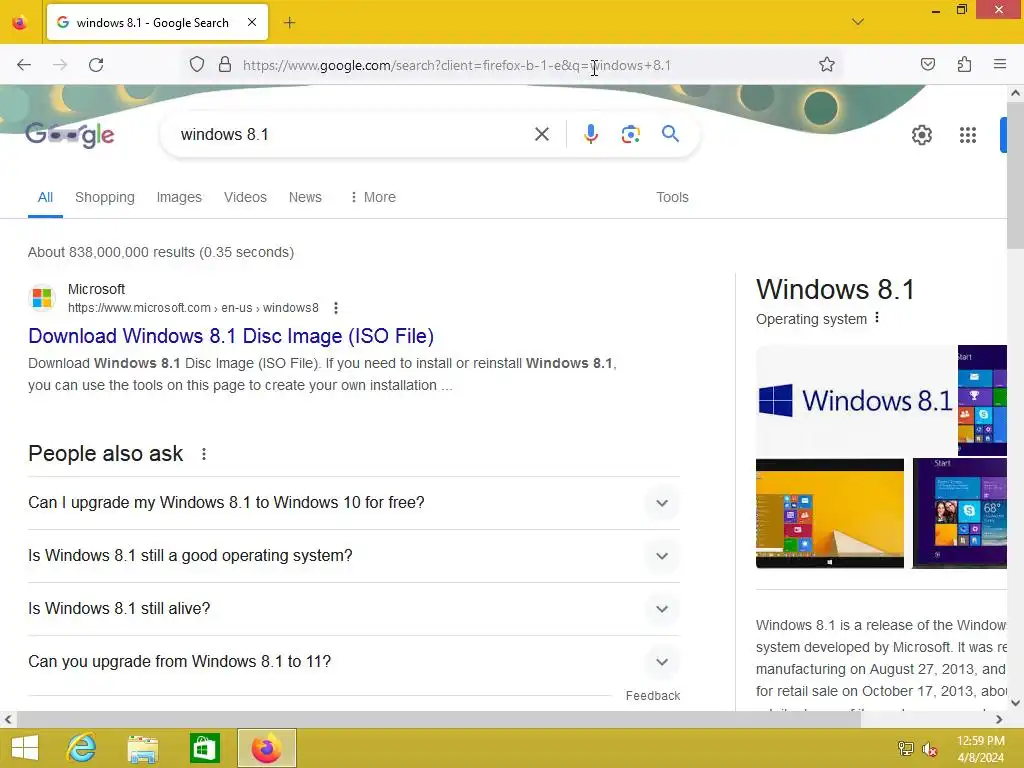Reload the current page
Screen dimensions: 1024x768
click(x=96, y=65)
